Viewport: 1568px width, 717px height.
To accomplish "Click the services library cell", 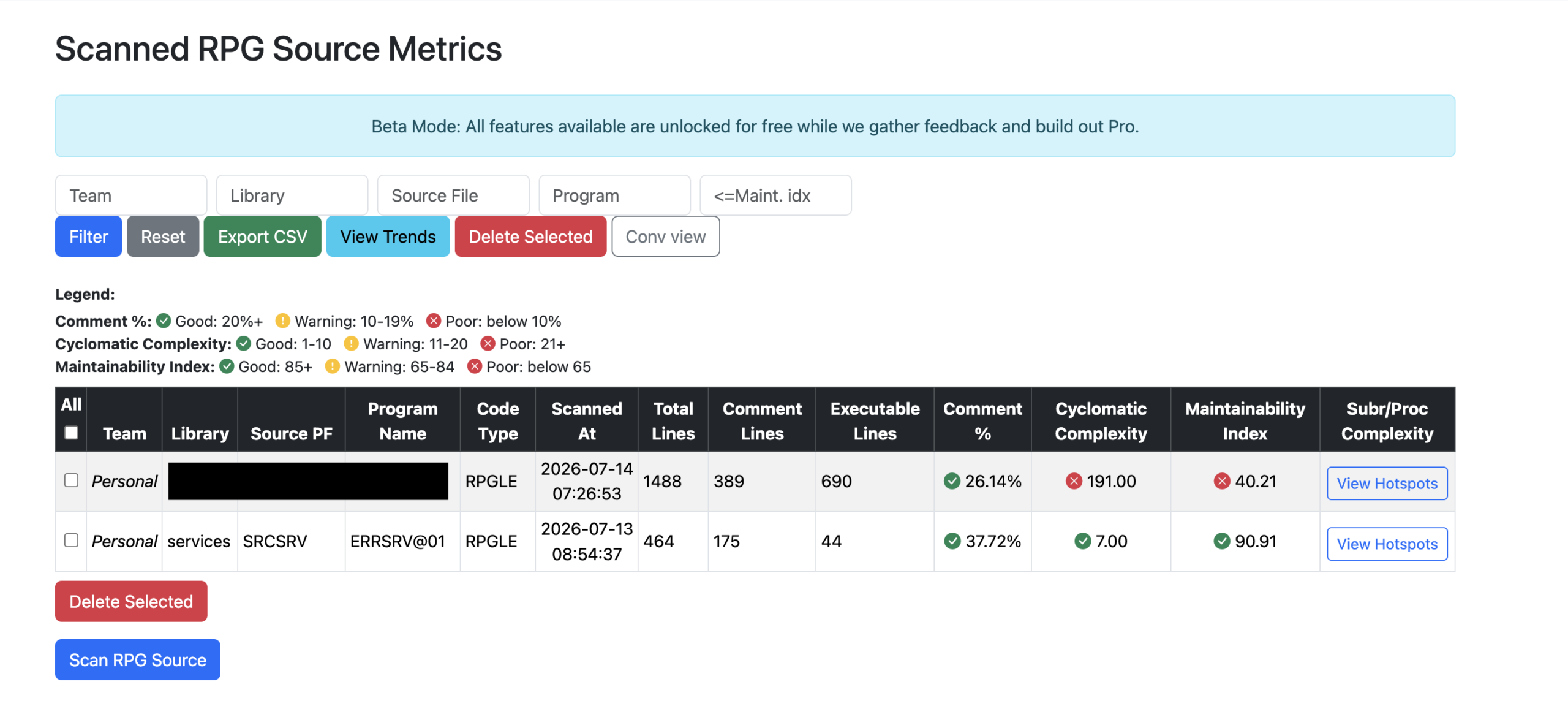I will (199, 541).
